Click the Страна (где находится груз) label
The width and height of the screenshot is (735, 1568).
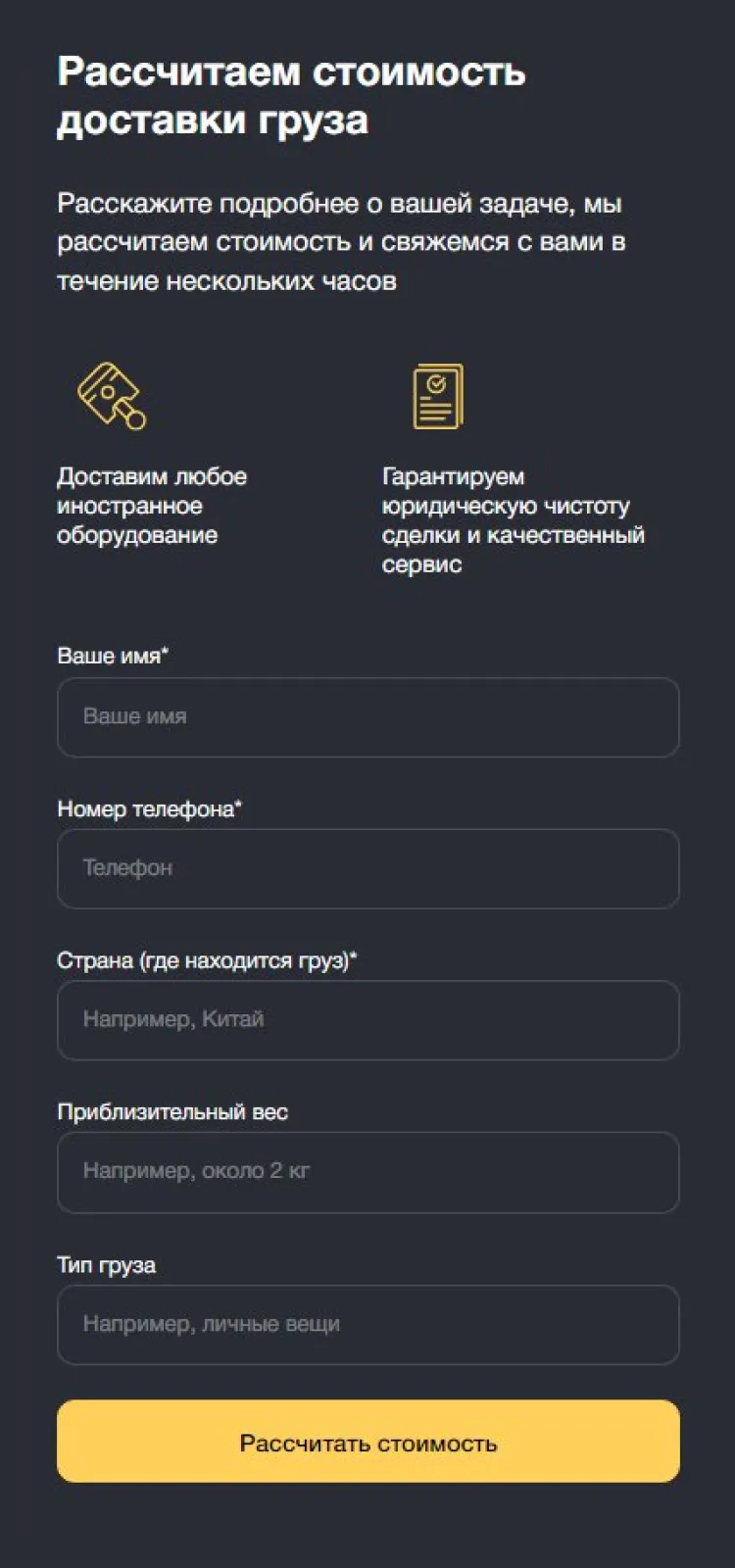point(202,961)
